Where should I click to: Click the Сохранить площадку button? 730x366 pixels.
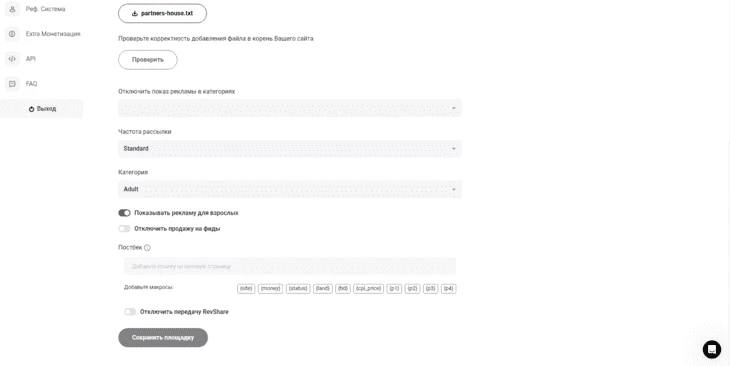pos(163,338)
